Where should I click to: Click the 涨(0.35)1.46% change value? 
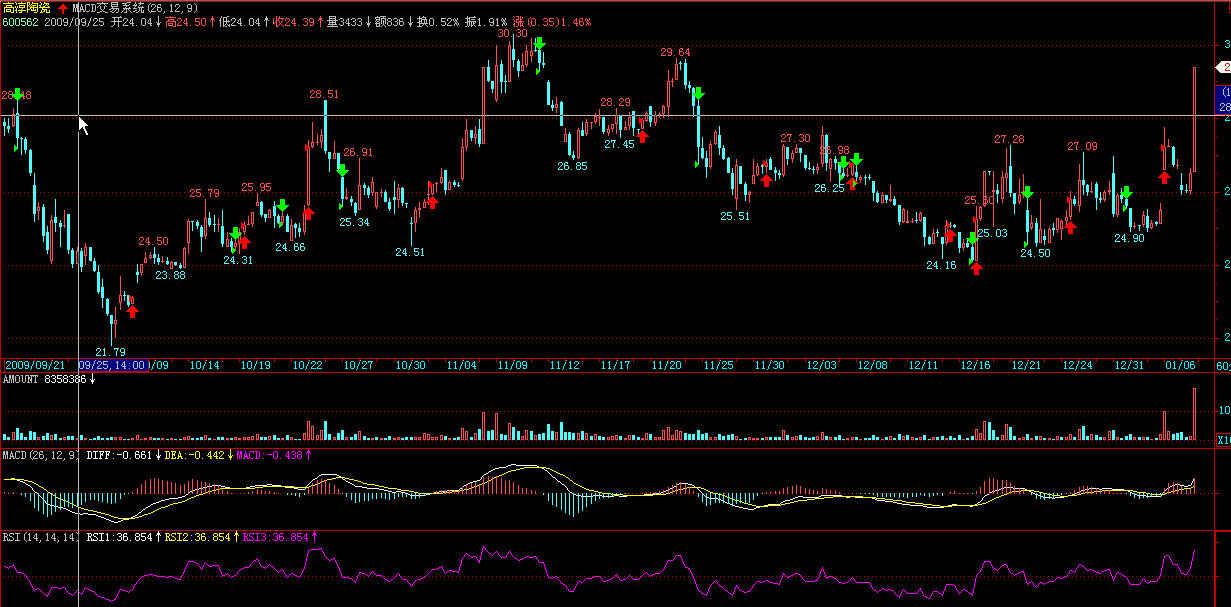pyautogui.click(x=550, y=21)
